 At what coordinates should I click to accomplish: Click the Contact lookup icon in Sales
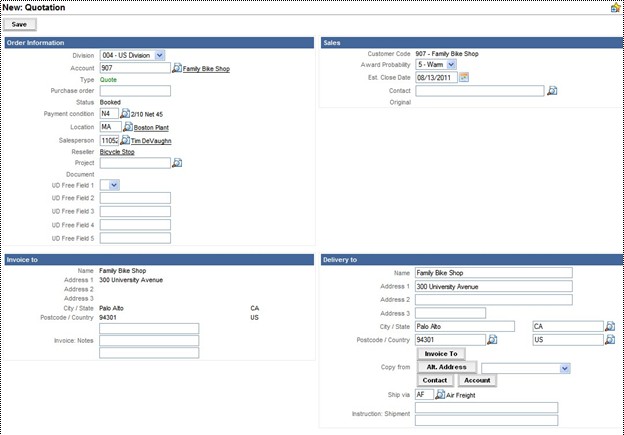pyautogui.click(x=551, y=91)
